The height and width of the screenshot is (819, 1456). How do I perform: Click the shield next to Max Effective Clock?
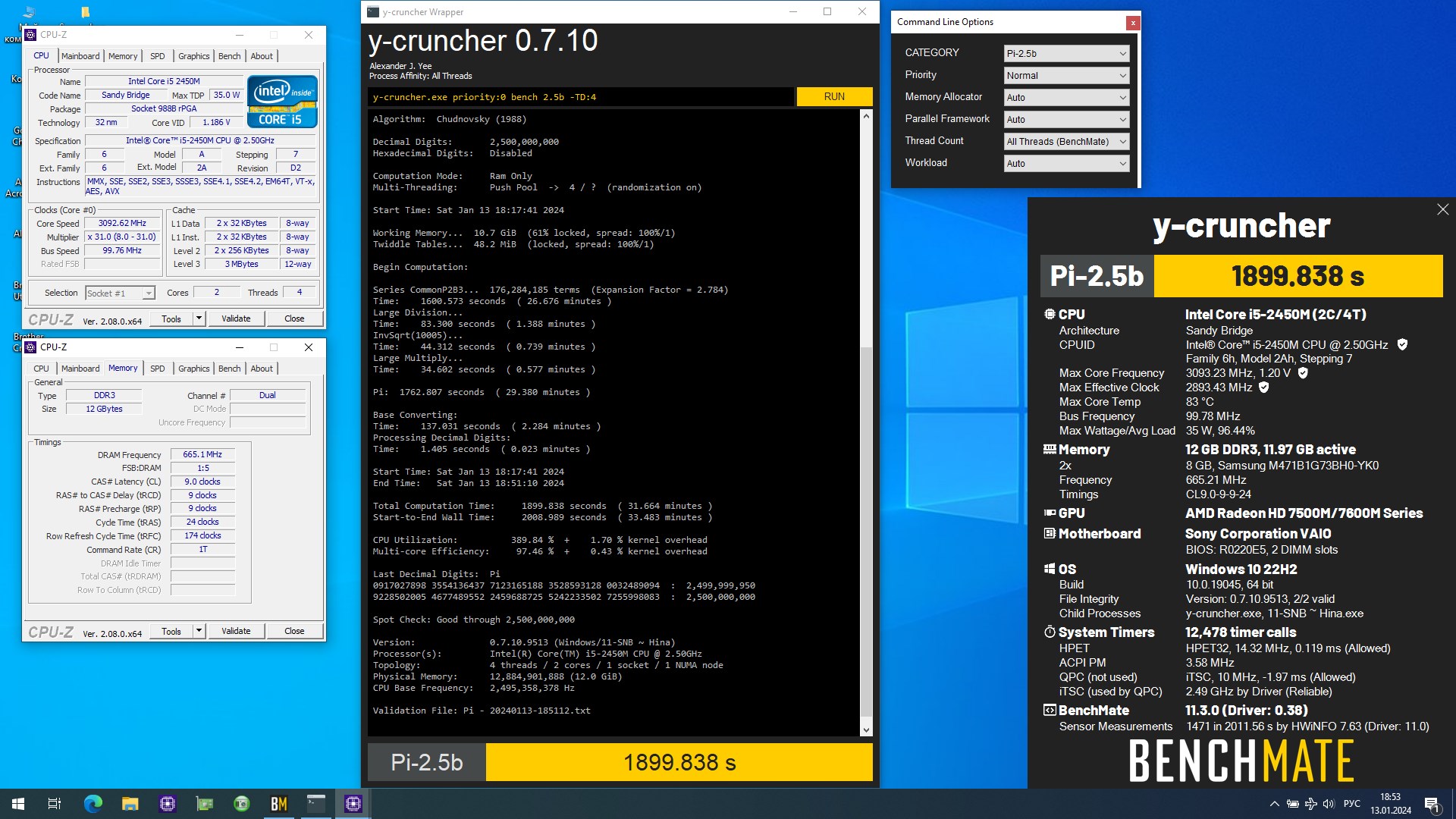[1263, 387]
